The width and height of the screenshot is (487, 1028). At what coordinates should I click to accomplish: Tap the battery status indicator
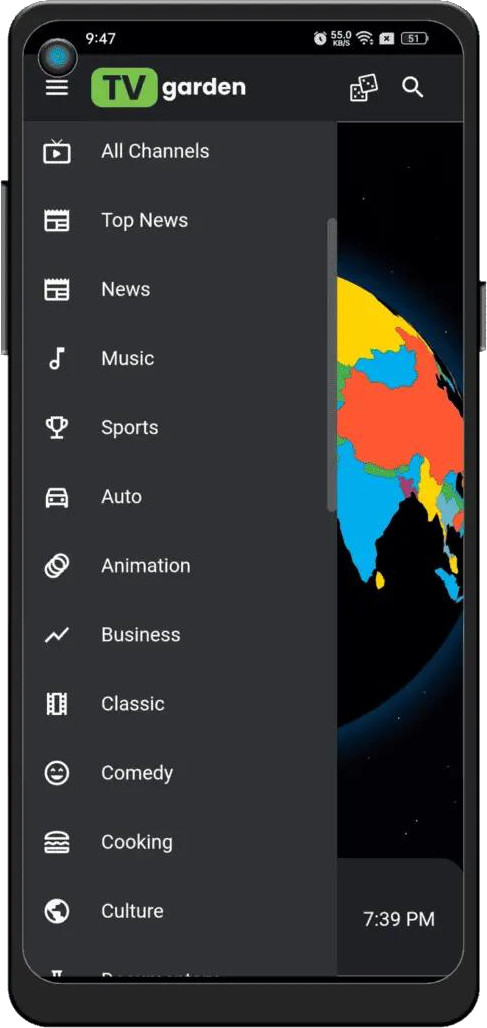click(x=414, y=38)
